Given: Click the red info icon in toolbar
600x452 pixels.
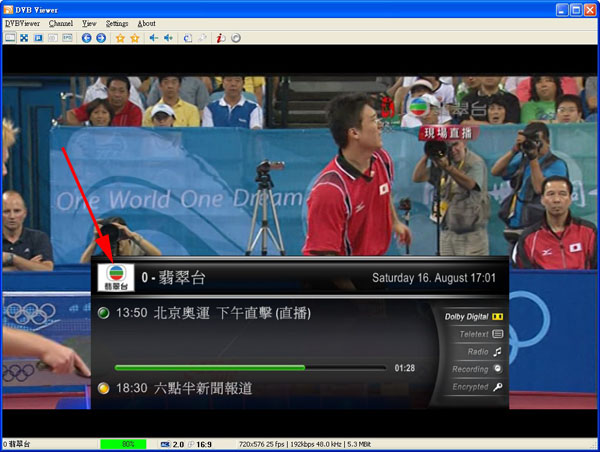Looking at the screenshot, I should coord(220,38).
